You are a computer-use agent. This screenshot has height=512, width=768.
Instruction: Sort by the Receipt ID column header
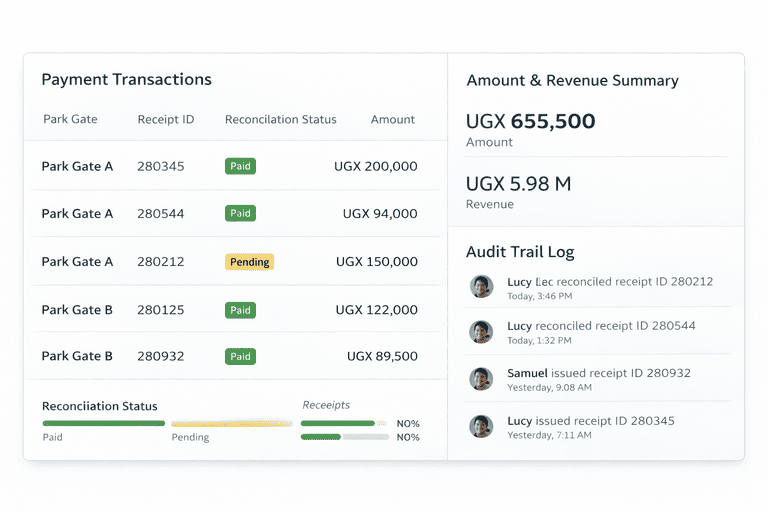(x=165, y=119)
